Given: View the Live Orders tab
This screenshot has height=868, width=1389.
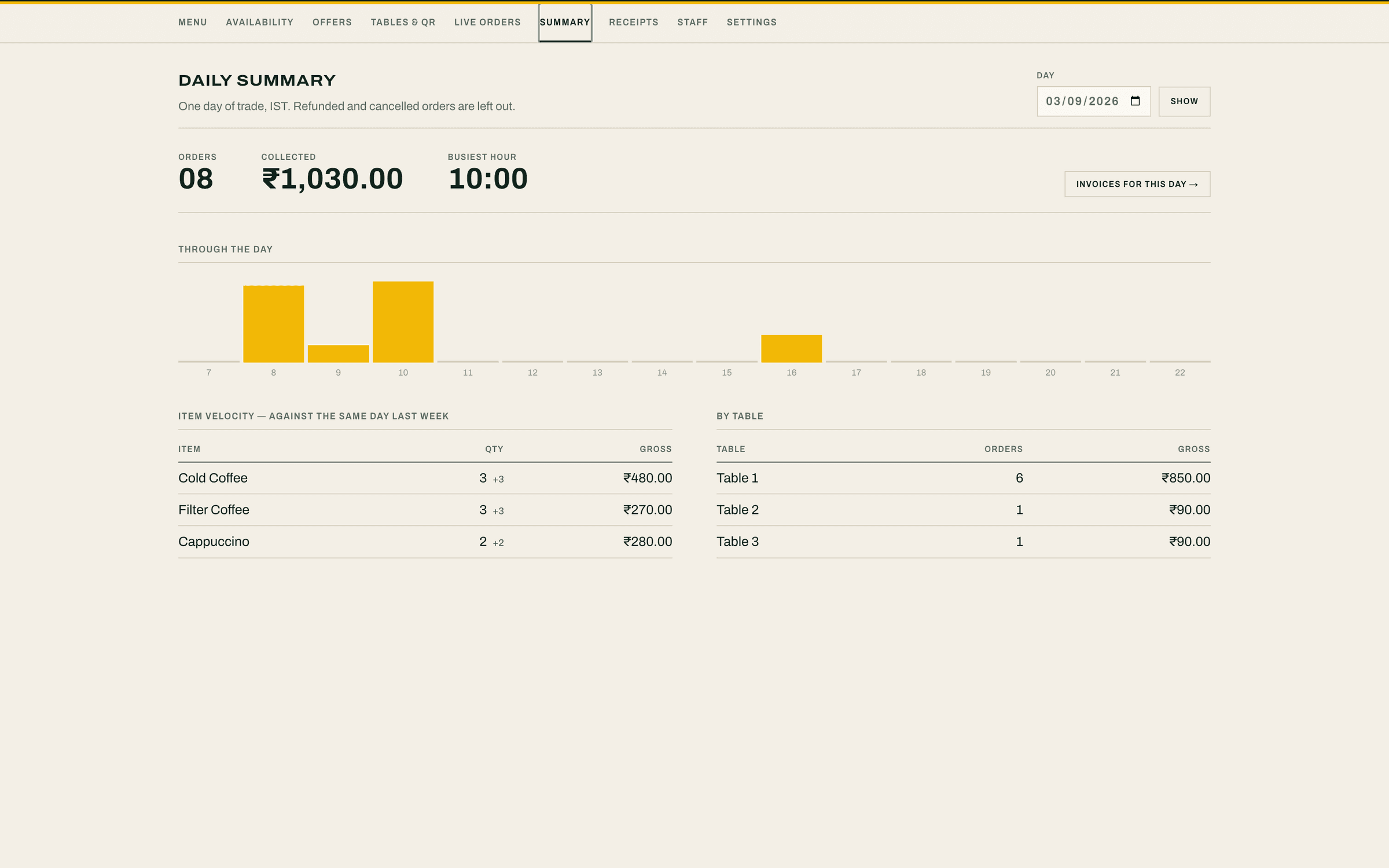Looking at the screenshot, I should coord(487,22).
